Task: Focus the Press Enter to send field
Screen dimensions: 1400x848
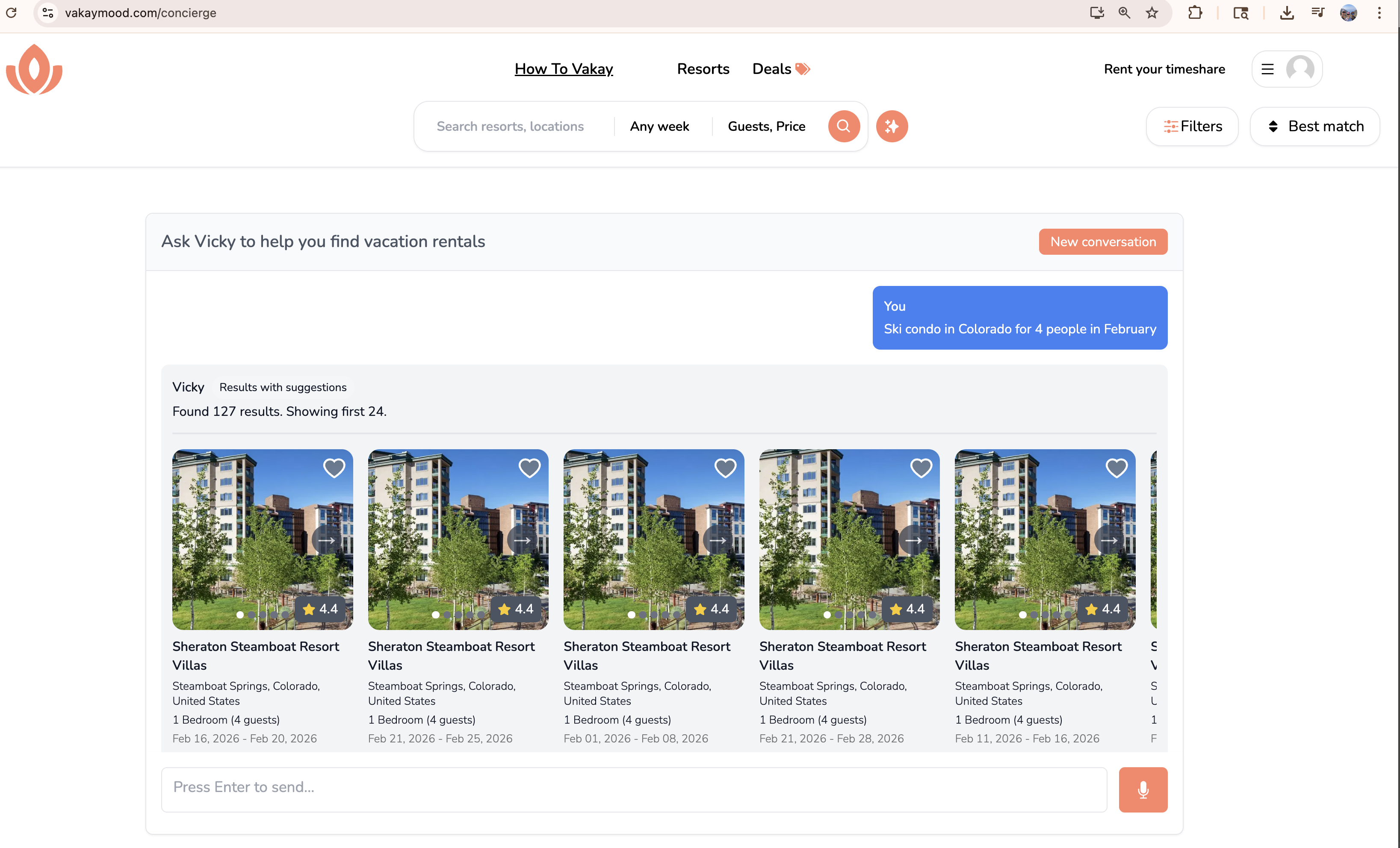Action: pyautogui.click(x=634, y=789)
